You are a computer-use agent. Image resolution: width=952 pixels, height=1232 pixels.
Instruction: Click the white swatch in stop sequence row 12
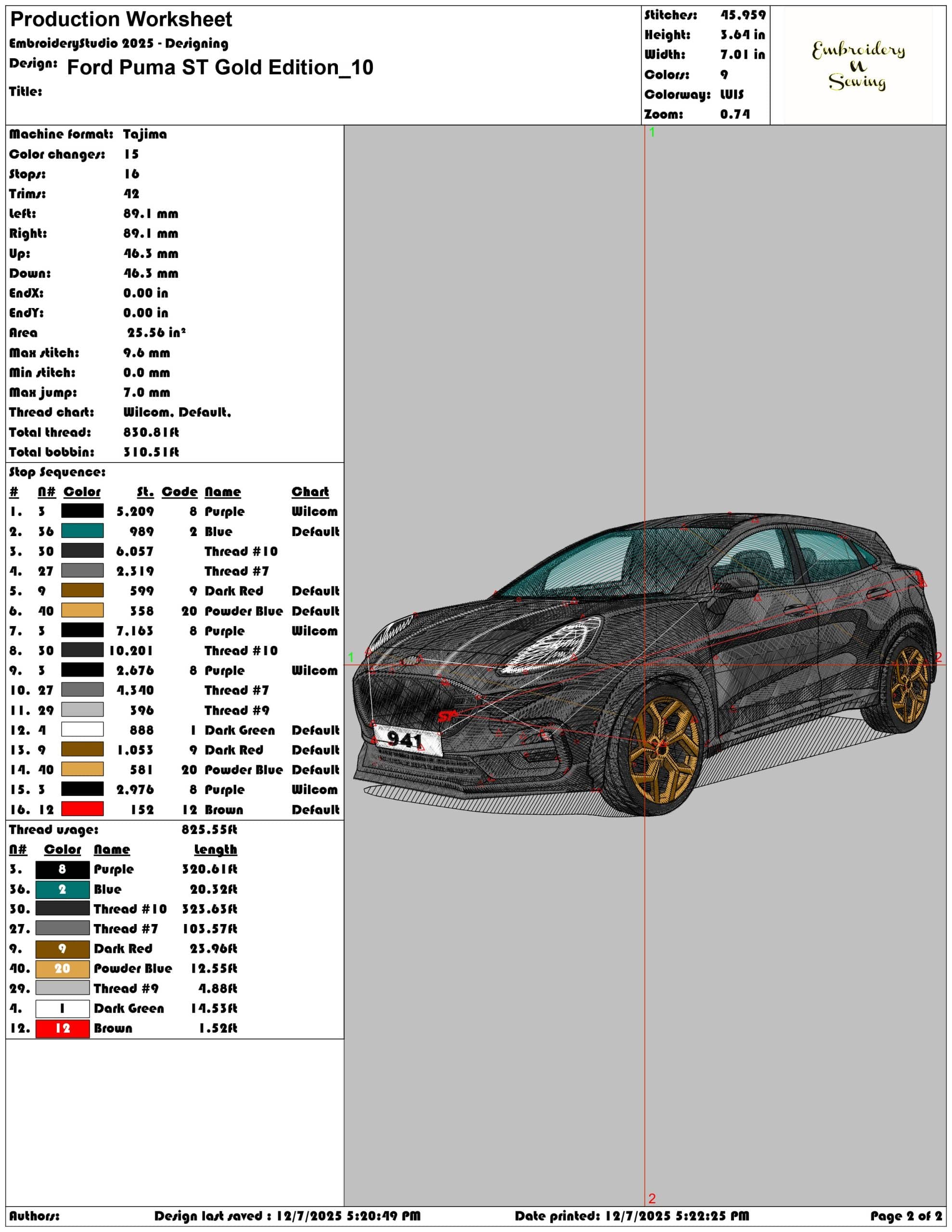(82, 730)
